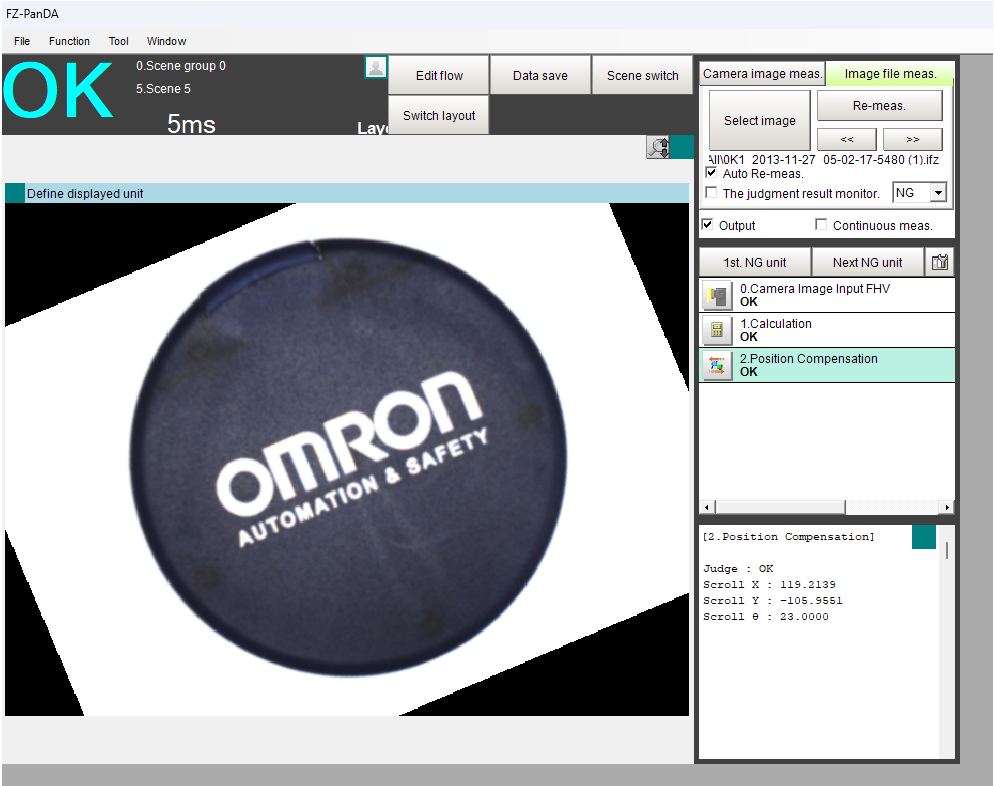Enable Continuous meas. checkbox
The height and width of the screenshot is (786, 995).
821,224
